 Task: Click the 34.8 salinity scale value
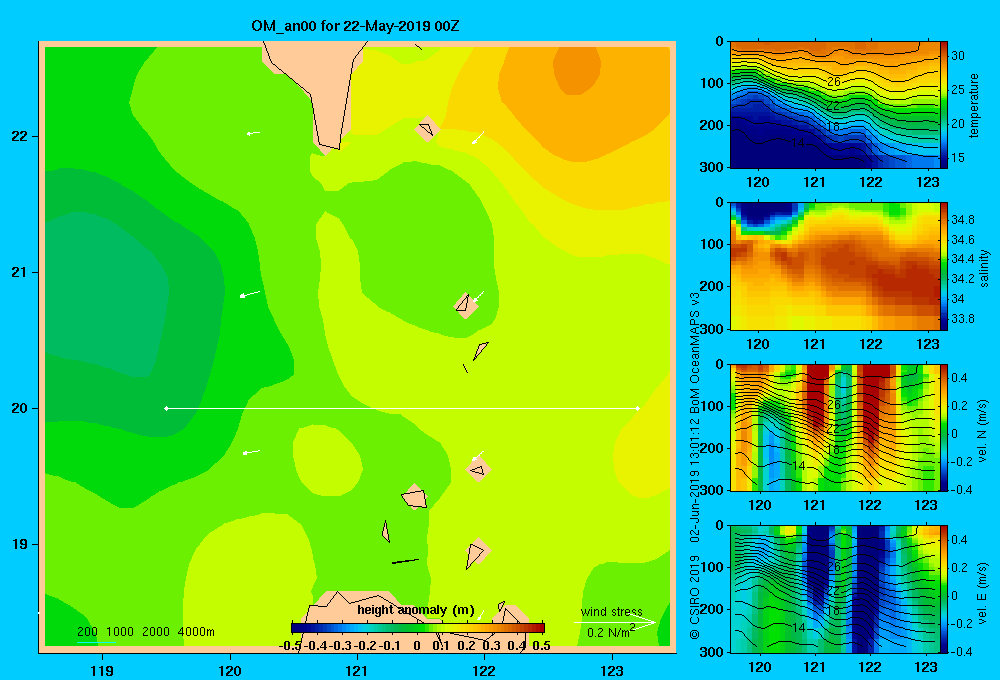962,219
